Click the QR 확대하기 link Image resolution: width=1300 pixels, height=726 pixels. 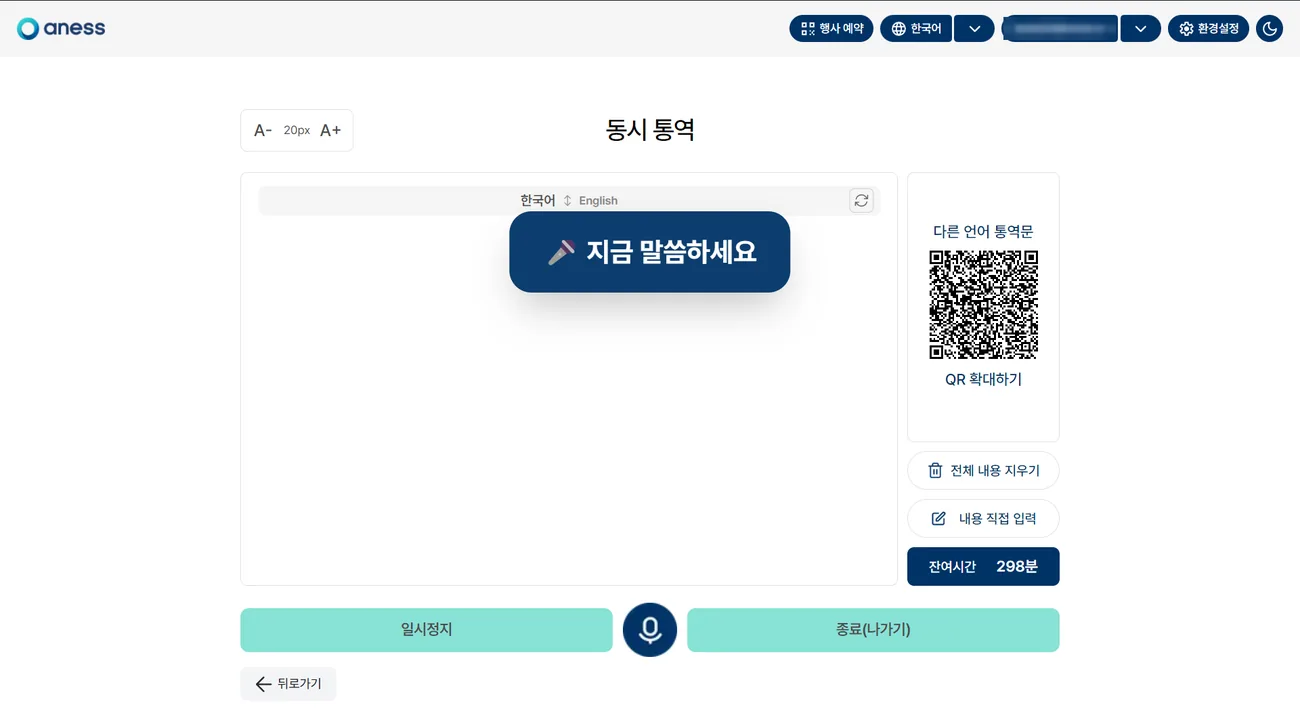tap(984, 380)
